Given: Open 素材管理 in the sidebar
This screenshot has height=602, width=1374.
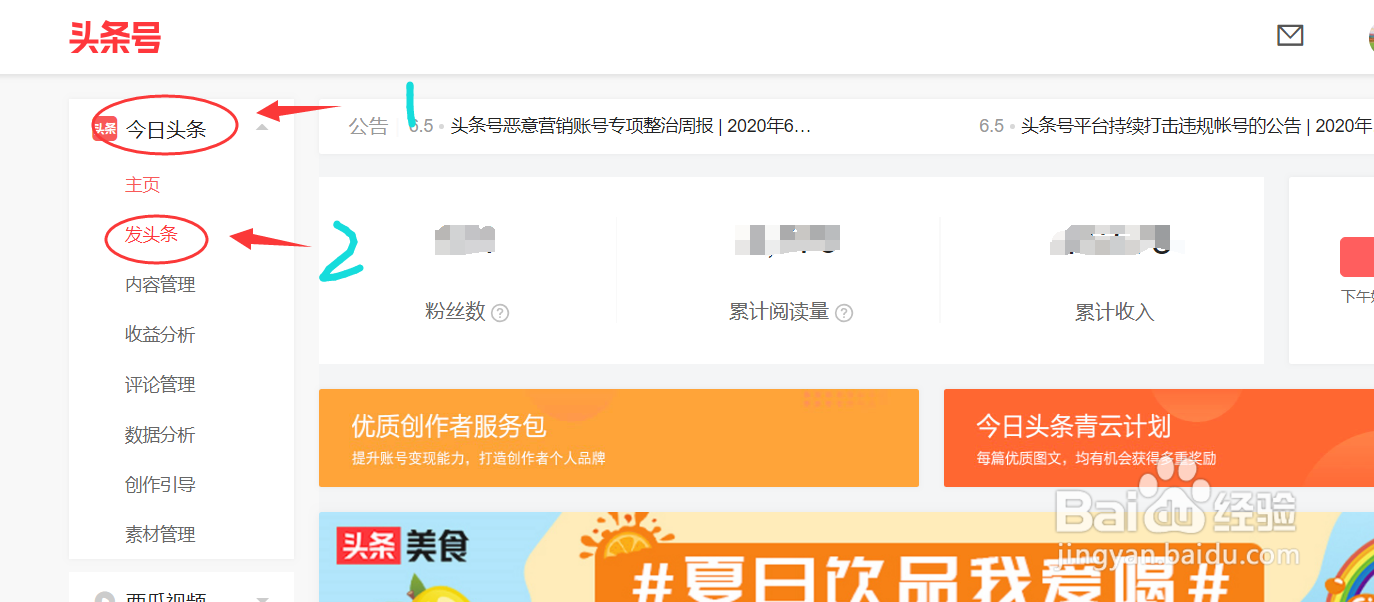Looking at the screenshot, I should click(160, 535).
